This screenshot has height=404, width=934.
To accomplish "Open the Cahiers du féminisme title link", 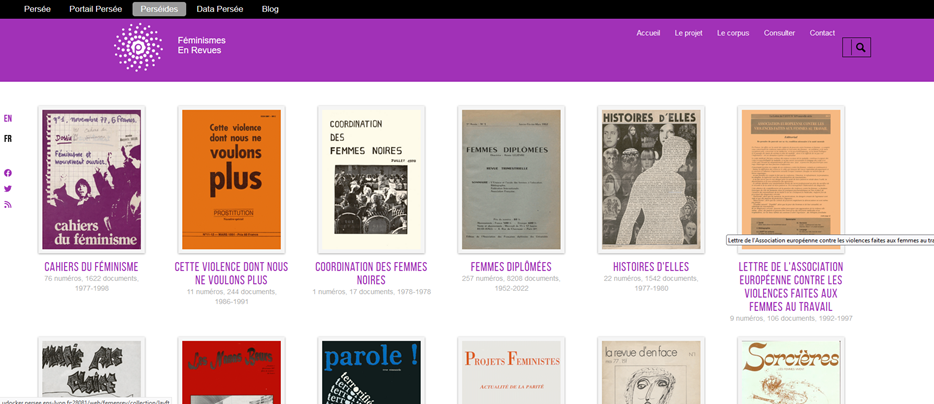I will [x=91, y=267].
